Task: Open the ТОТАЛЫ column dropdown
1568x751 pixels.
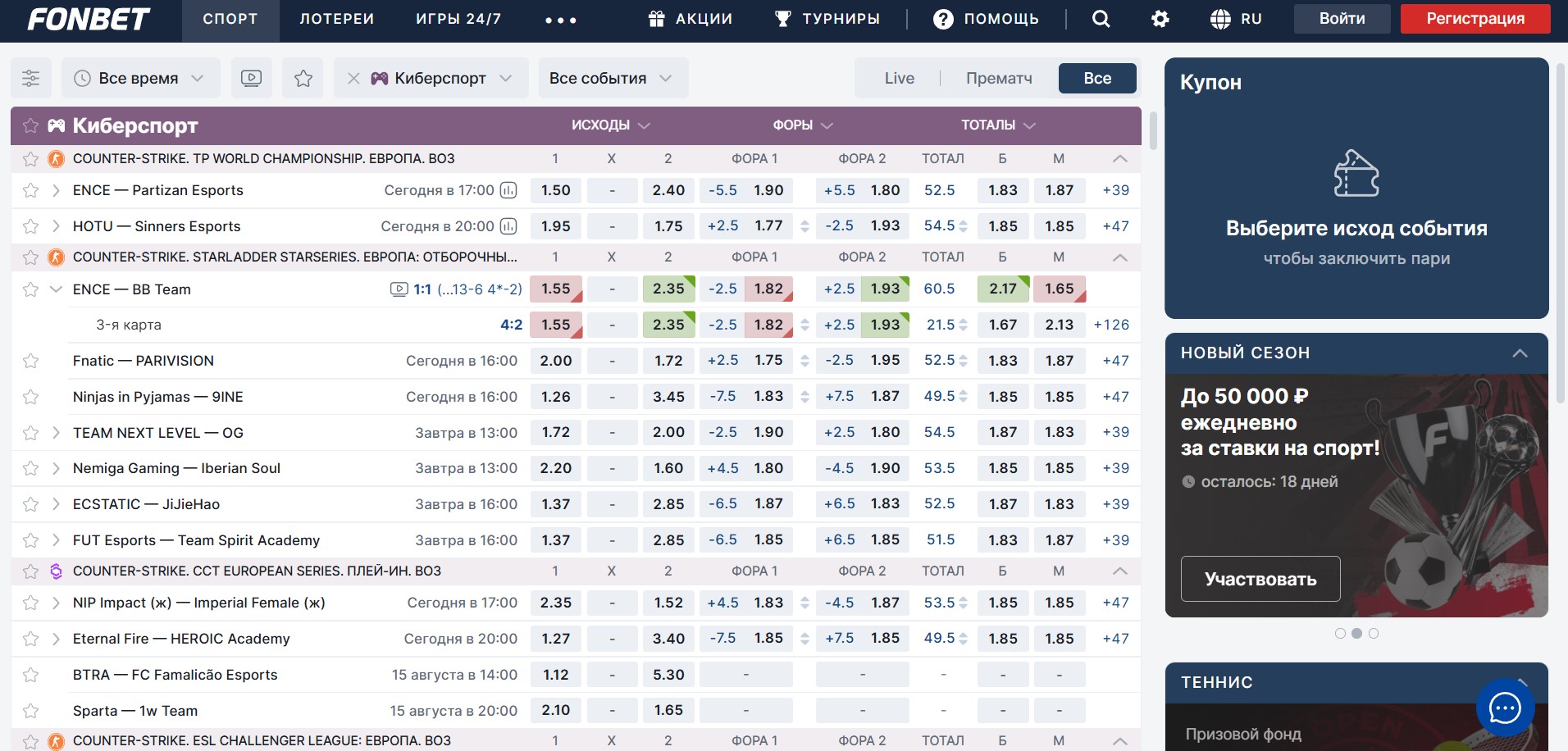Action: click(998, 125)
